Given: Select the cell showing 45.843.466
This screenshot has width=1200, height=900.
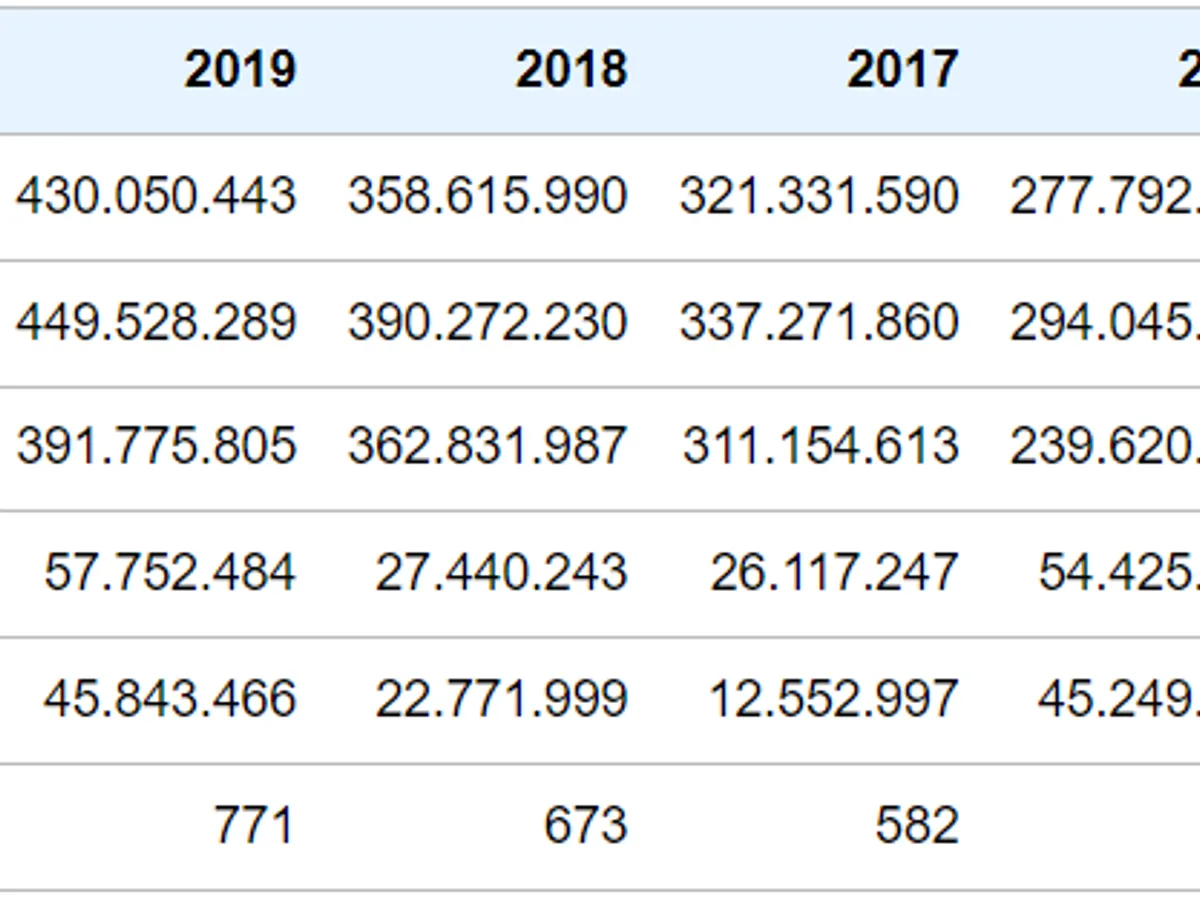Looking at the screenshot, I should tap(170, 699).
